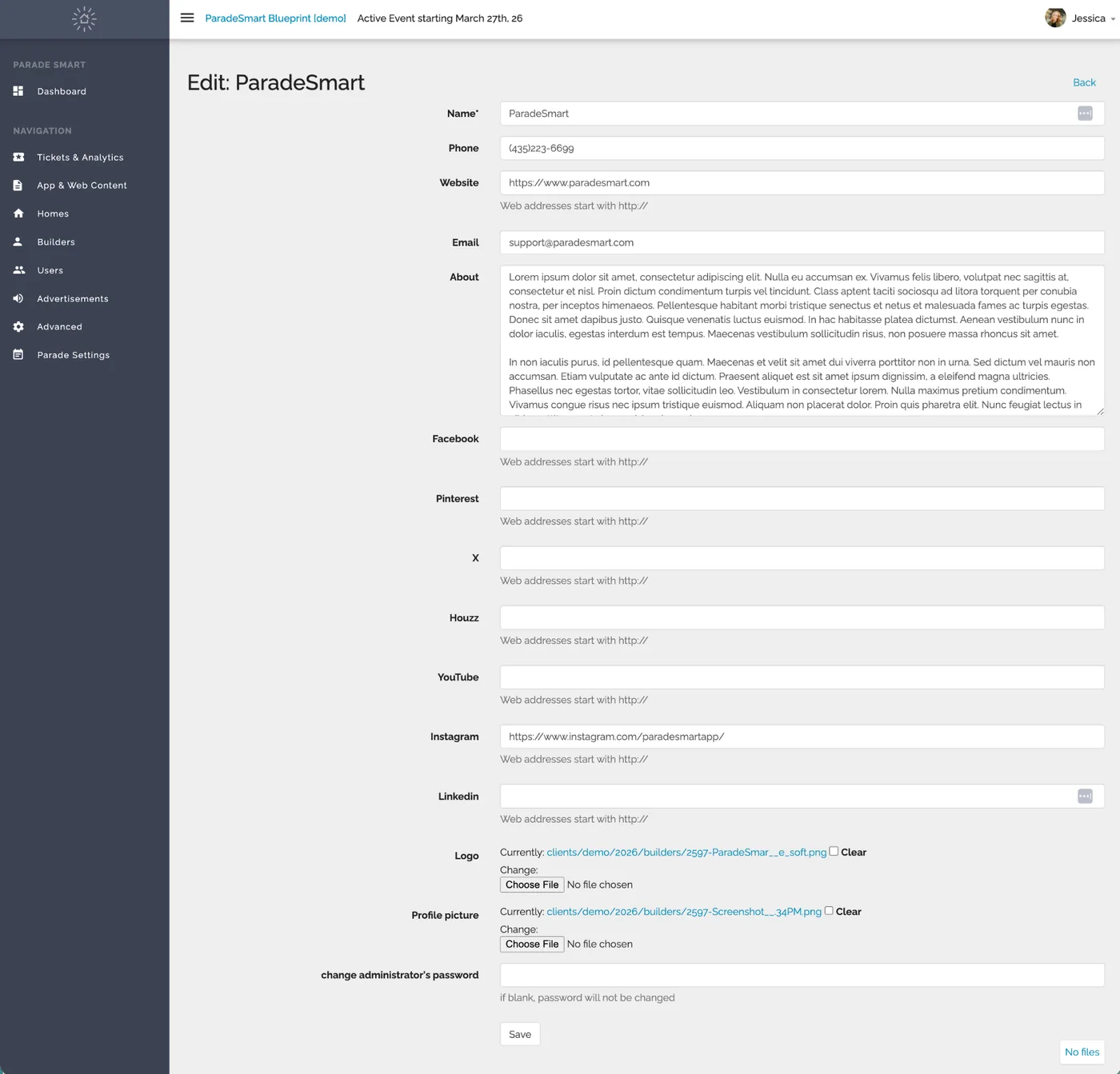Click the App & Web Content document icon
This screenshot has width=1120, height=1074.
[18, 186]
